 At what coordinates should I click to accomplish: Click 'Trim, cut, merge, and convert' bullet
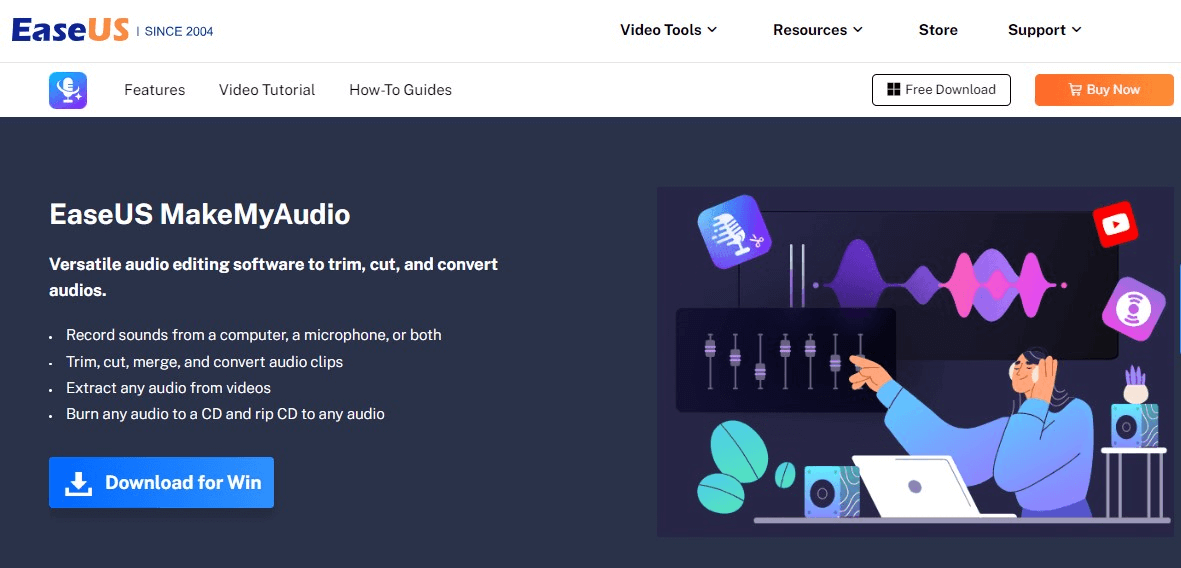tap(204, 362)
